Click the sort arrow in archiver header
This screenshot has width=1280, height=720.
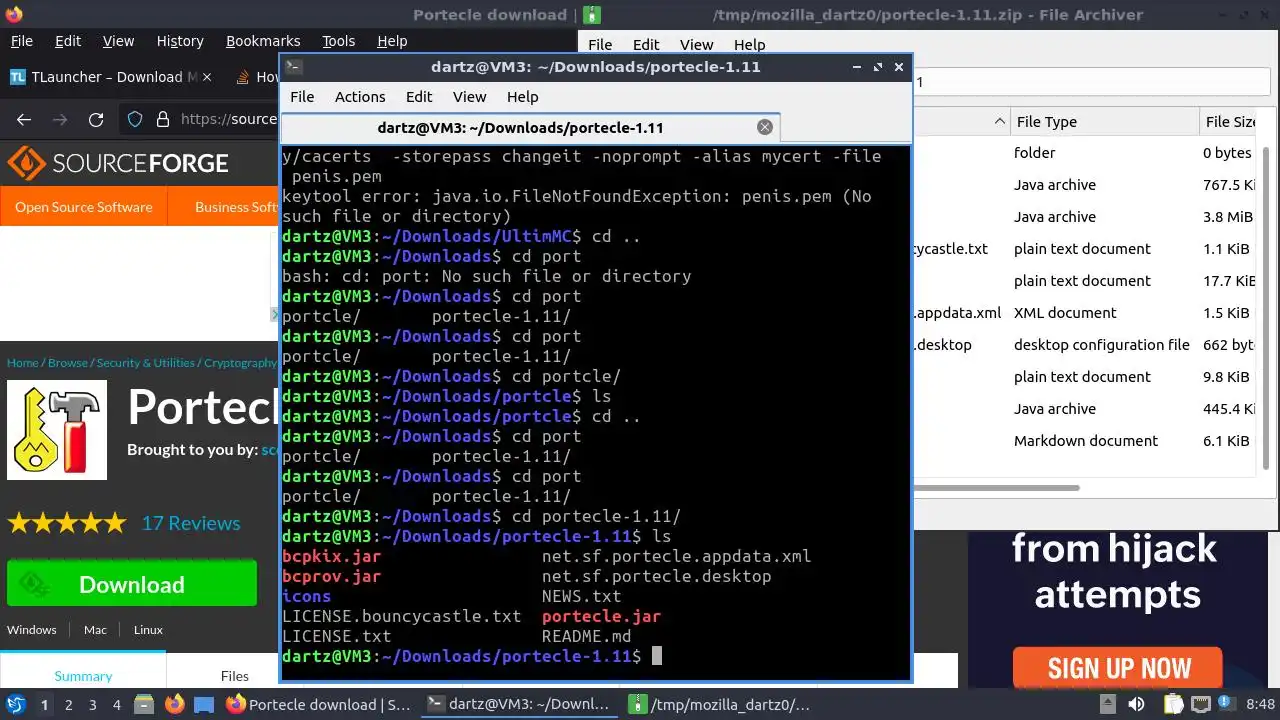coord(1000,122)
